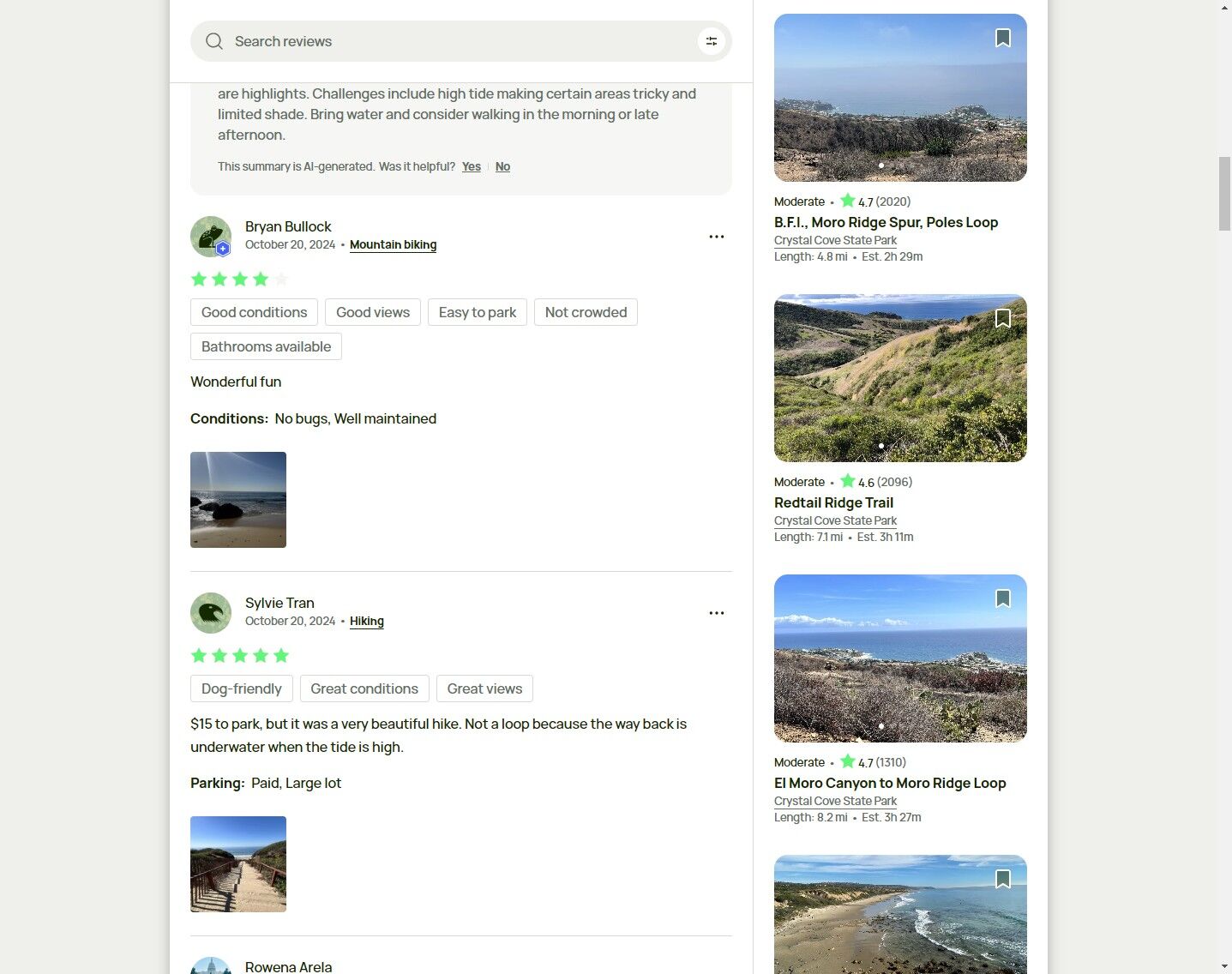The height and width of the screenshot is (974, 1232).
Task: Open the Hiking activity link
Action: point(367,621)
